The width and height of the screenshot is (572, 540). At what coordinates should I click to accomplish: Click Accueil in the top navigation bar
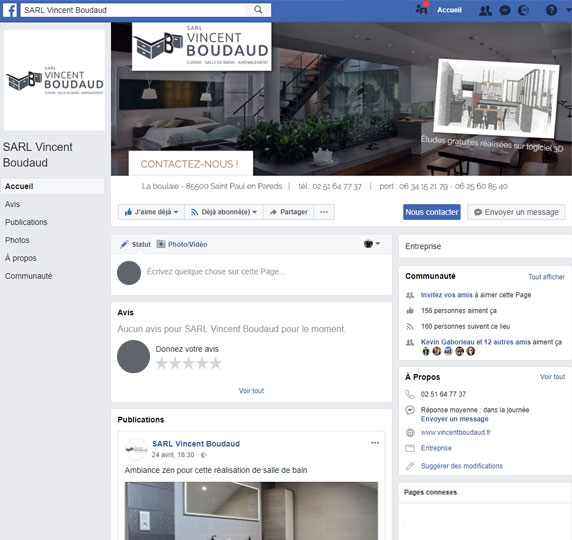pos(449,10)
